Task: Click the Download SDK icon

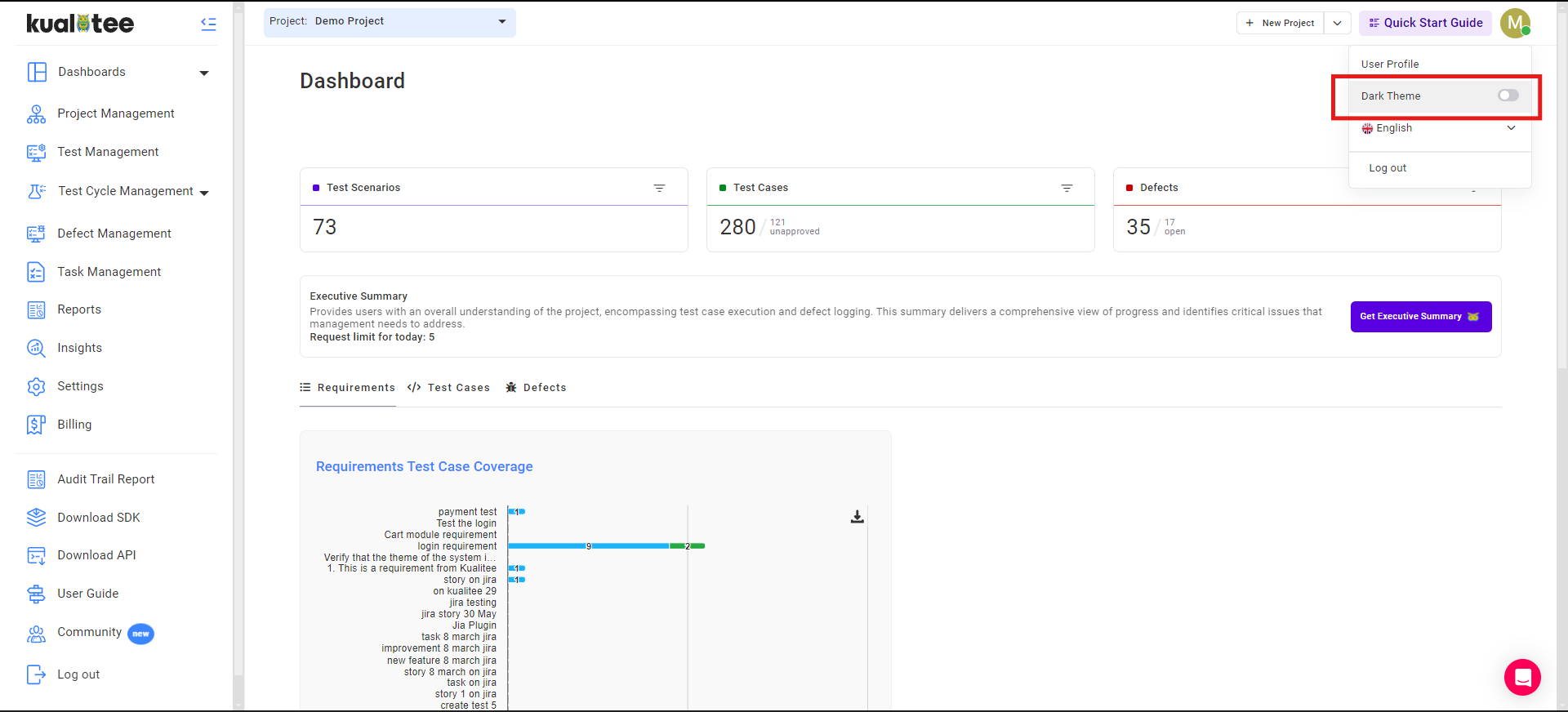Action: click(36, 518)
